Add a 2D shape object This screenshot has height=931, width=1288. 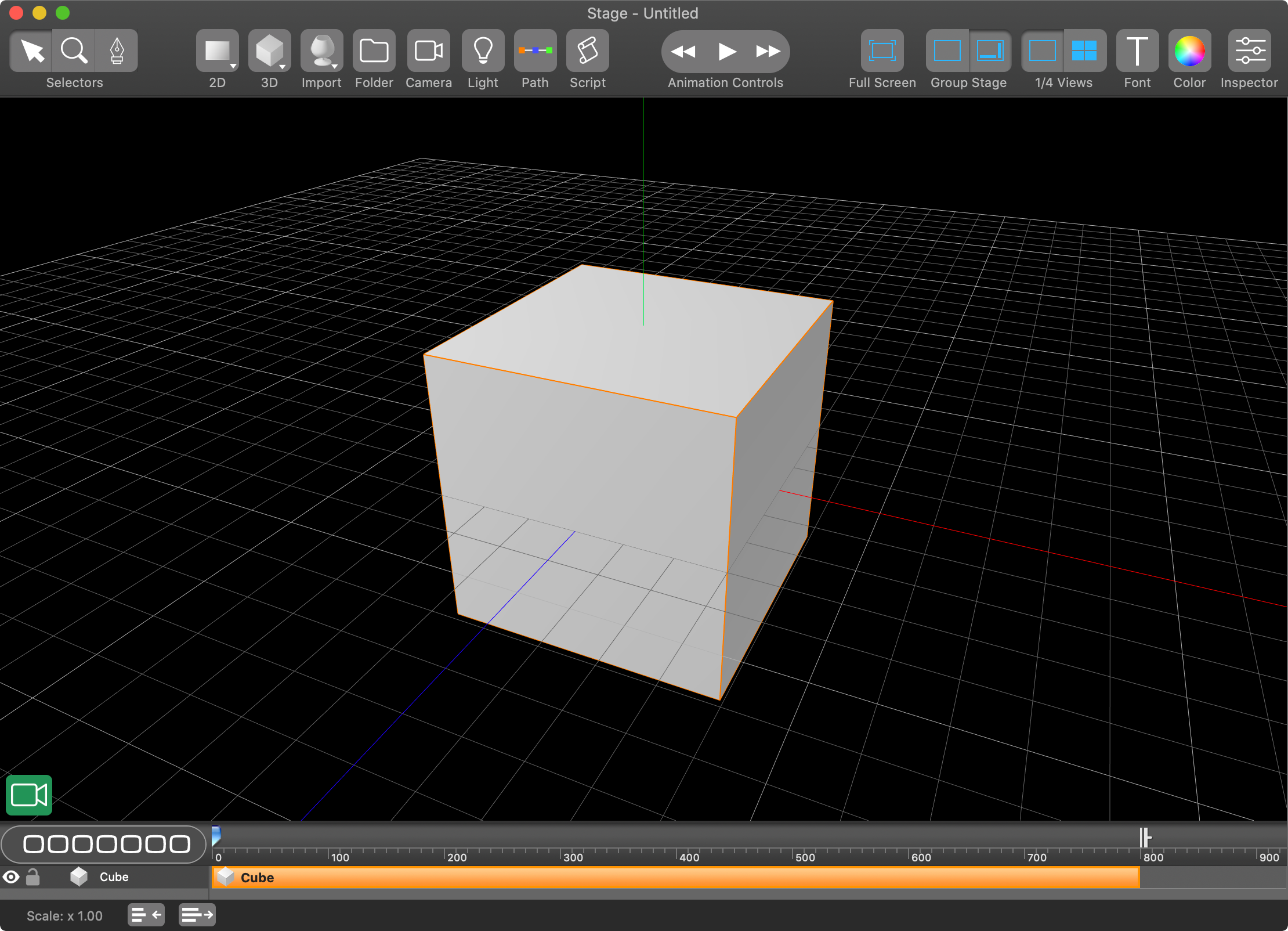click(x=216, y=51)
